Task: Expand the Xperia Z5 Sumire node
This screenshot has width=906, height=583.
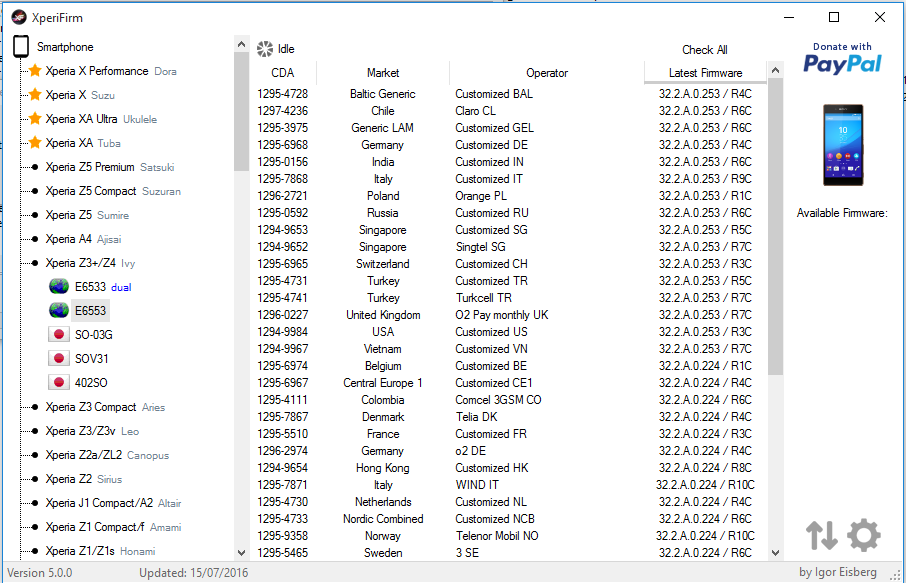Action: [x=35, y=215]
